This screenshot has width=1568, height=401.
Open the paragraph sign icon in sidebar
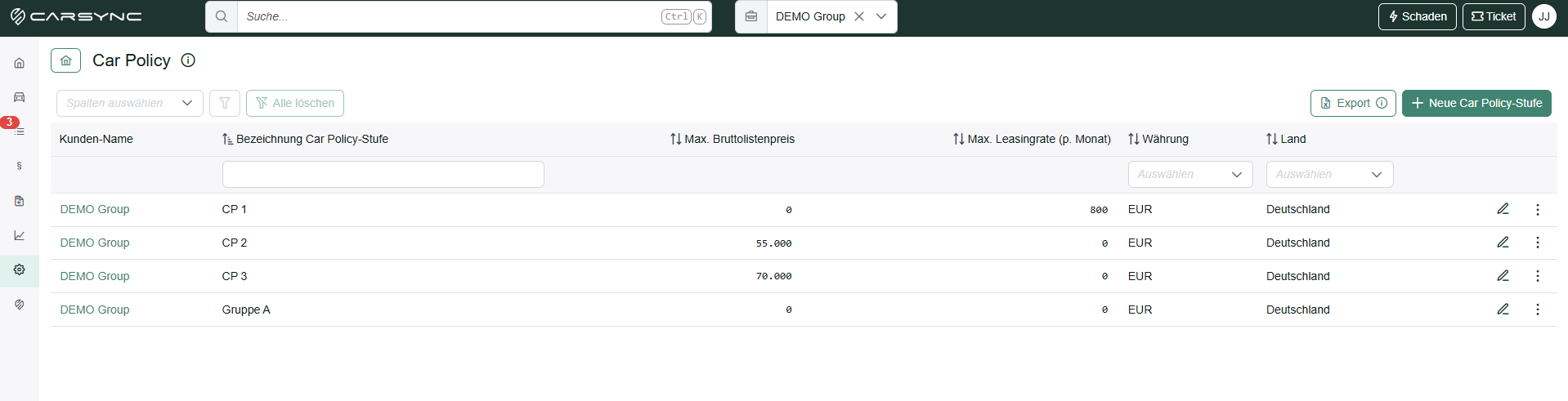(x=19, y=166)
